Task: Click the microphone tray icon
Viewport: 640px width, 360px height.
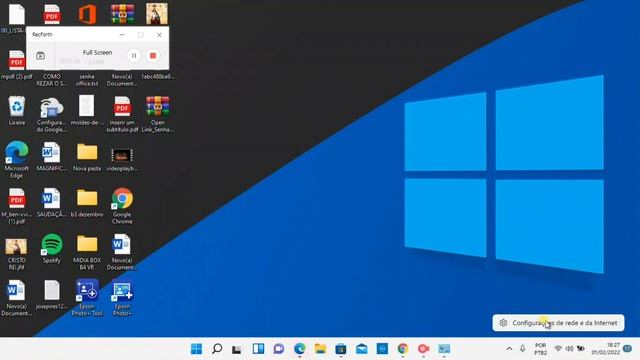Action: pos(522,349)
